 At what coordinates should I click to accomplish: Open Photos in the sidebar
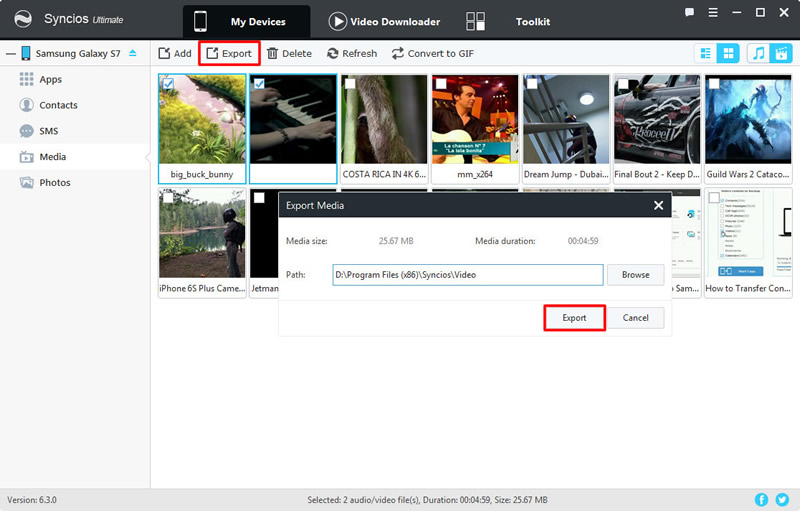(55, 183)
